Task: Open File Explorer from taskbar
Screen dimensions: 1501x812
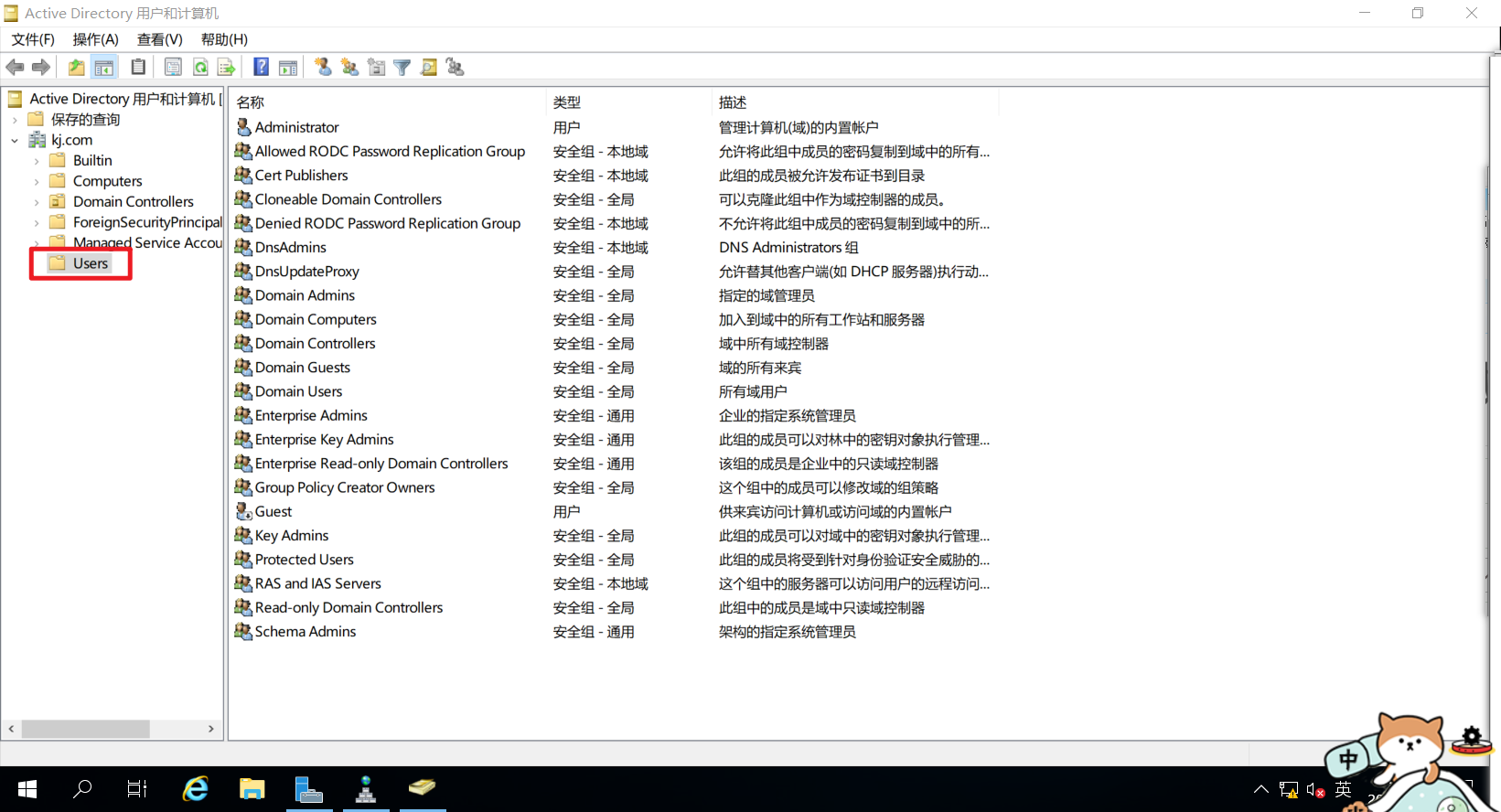Action: [252, 788]
